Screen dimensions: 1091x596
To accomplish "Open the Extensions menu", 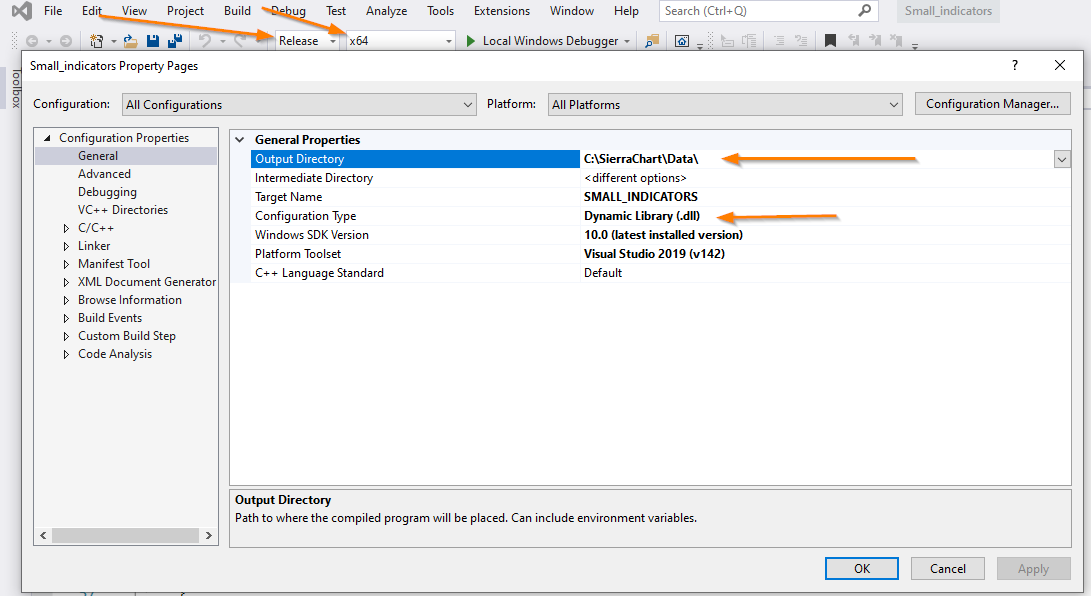I will coord(502,10).
